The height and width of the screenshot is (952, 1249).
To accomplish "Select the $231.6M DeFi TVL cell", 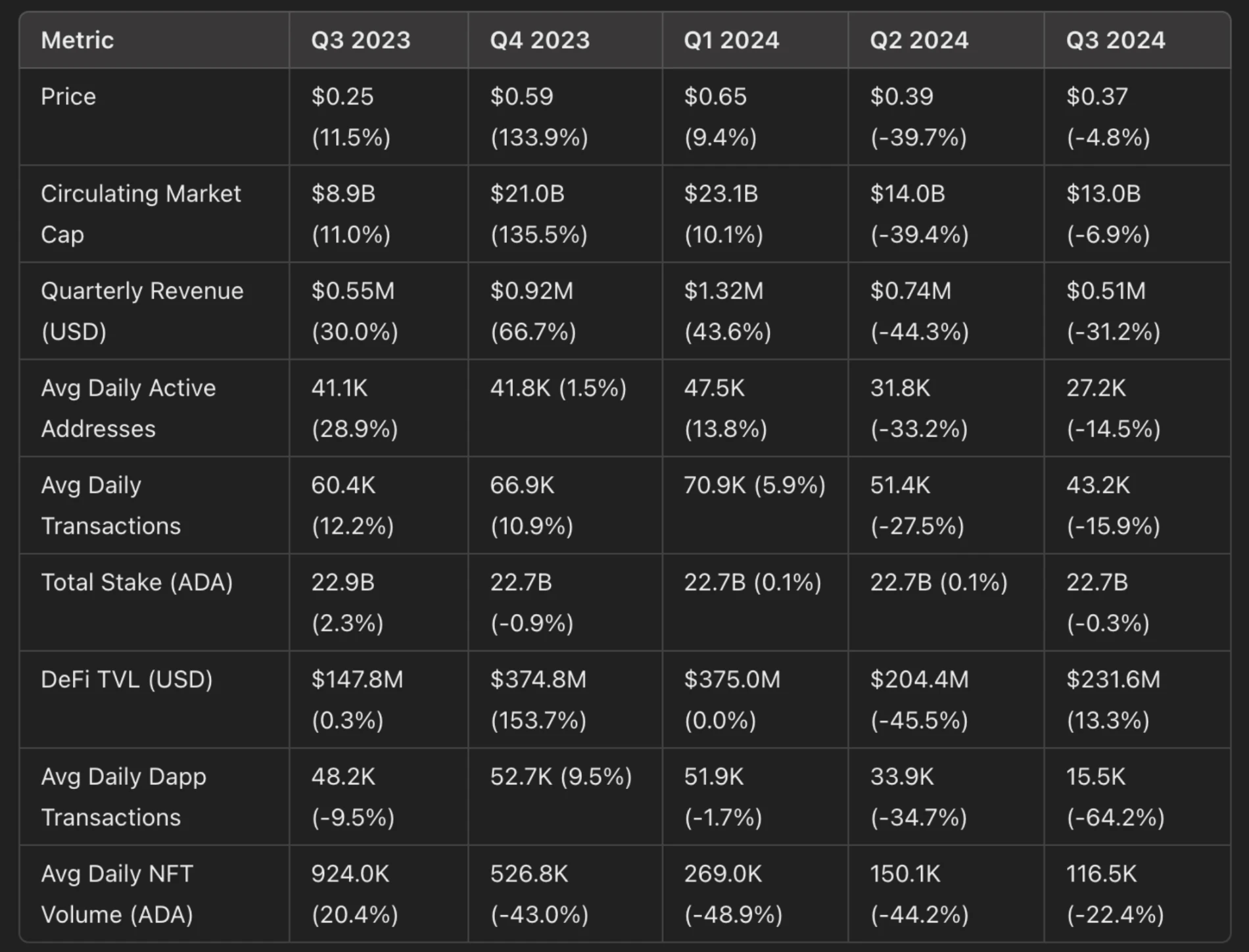I will click(x=1114, y=699).
